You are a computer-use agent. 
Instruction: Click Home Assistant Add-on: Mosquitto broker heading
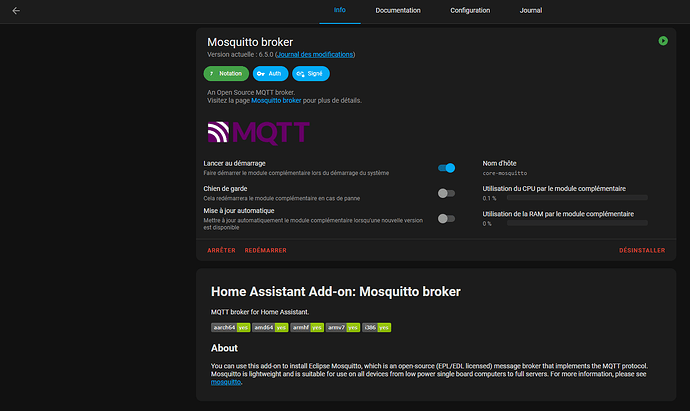click(336, 292)
